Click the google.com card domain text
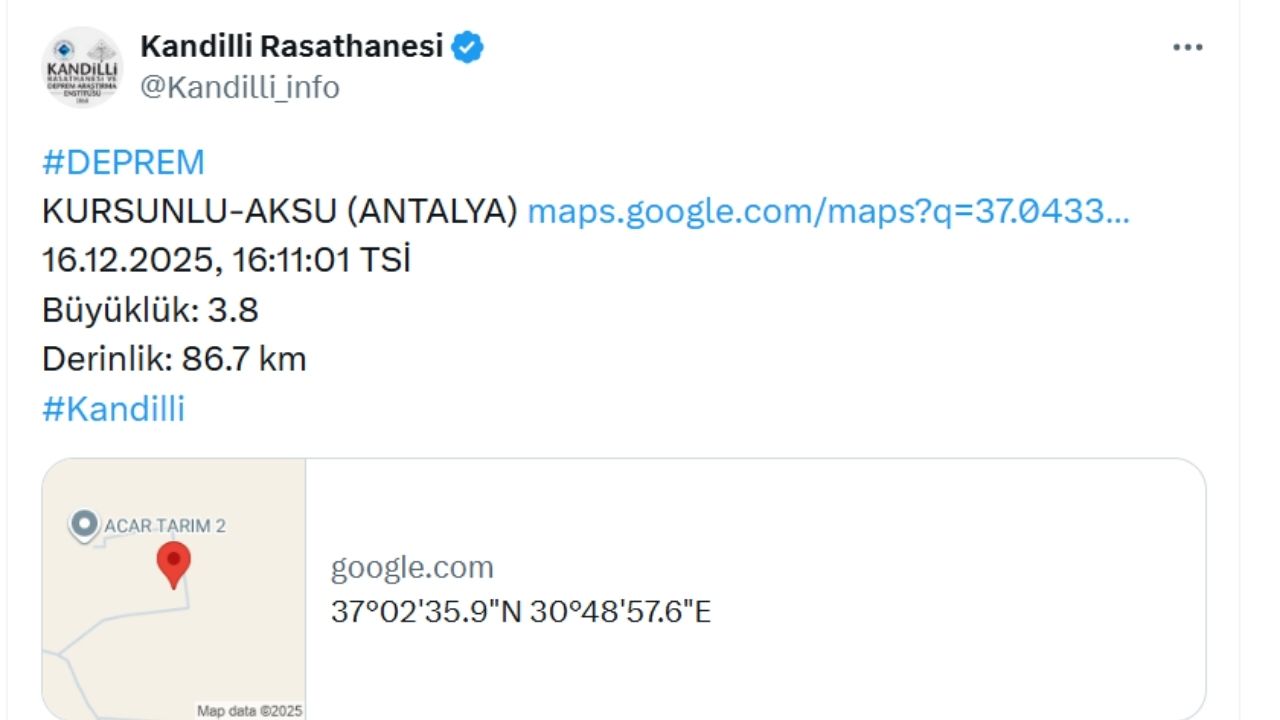 click(x=412, y=568)
